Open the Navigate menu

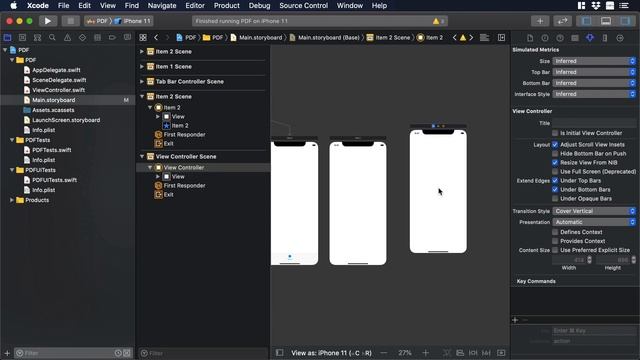pos(162,6)
